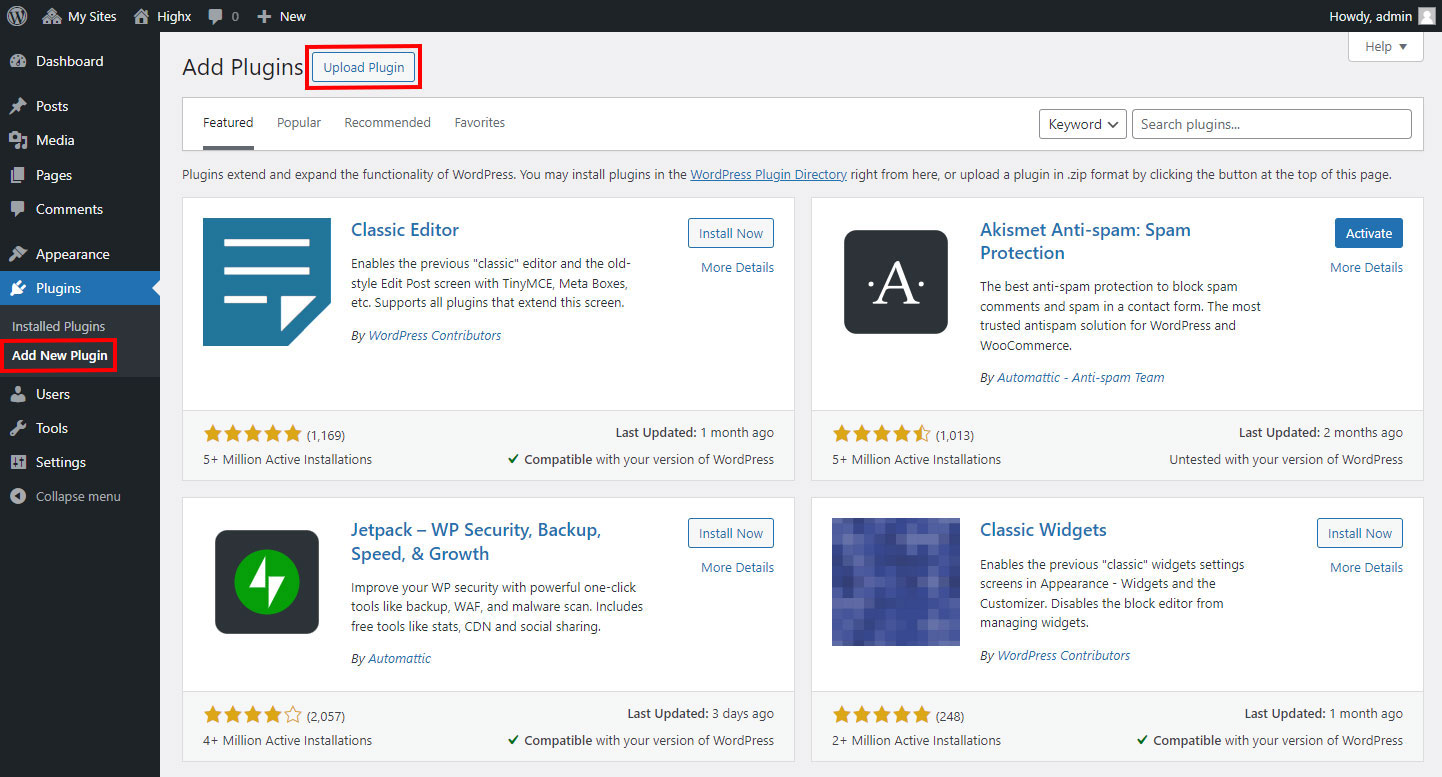Click the Search plugins input field
Screen dimensions: 1442x777
pos(1271,124)
